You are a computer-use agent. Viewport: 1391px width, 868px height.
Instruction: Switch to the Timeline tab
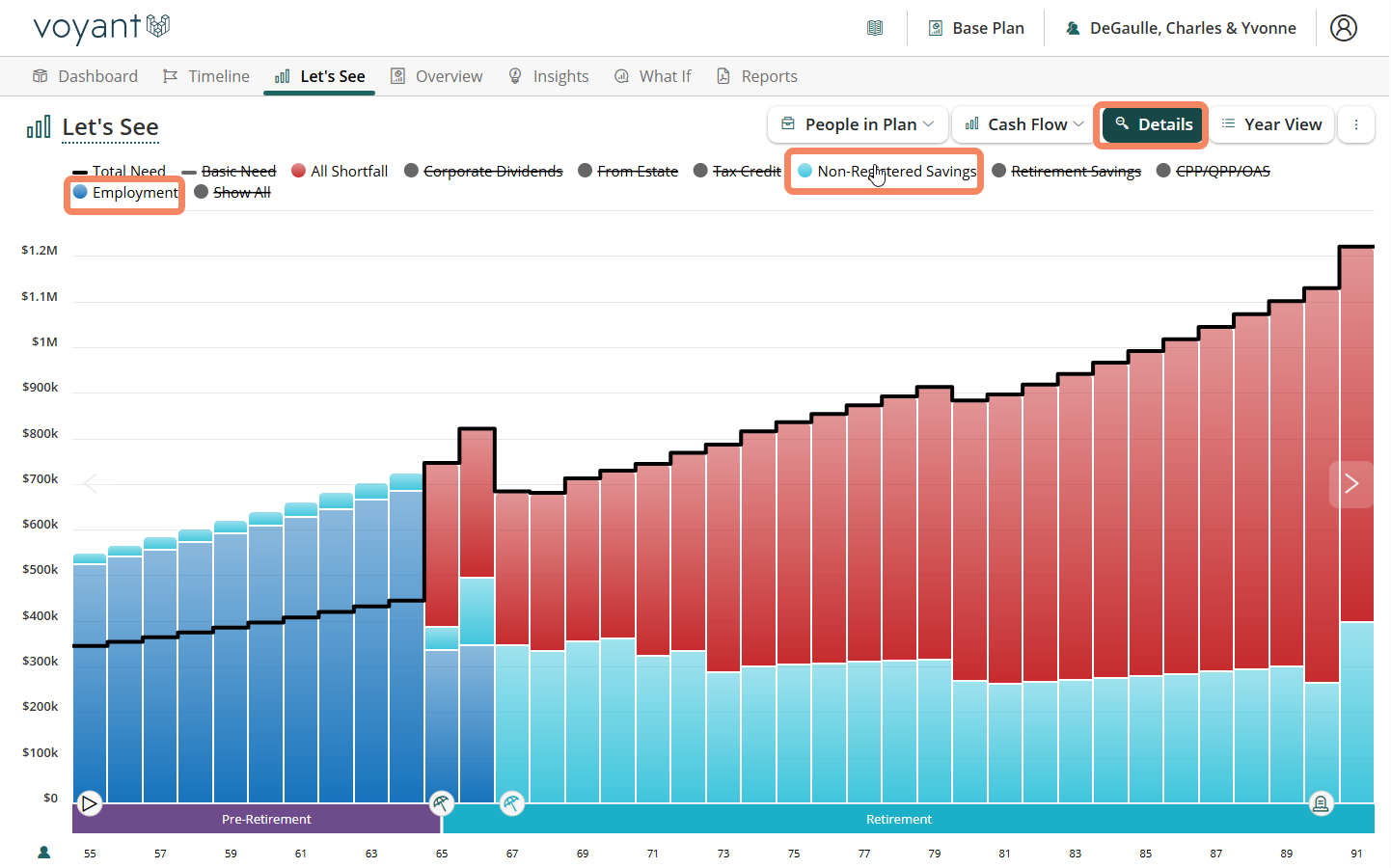(206, 76)
